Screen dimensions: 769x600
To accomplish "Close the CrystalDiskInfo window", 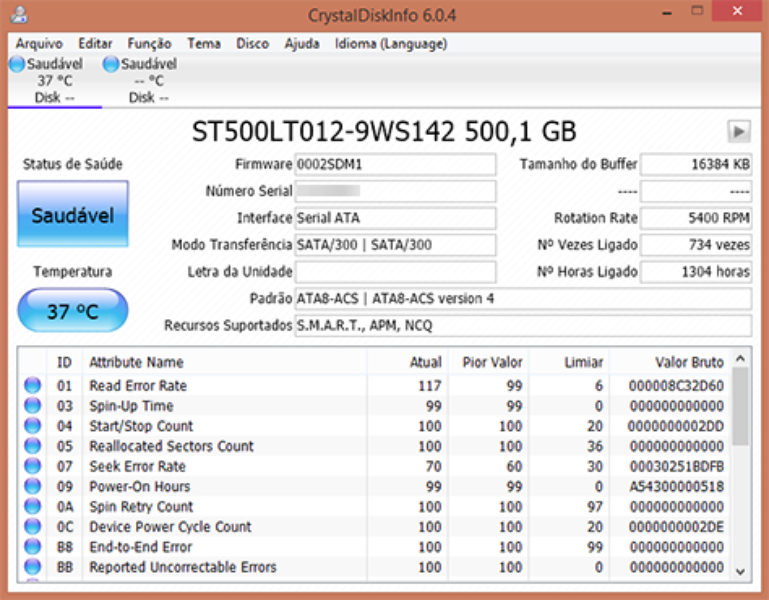I will pyautogui.click(x=737, y=11).
